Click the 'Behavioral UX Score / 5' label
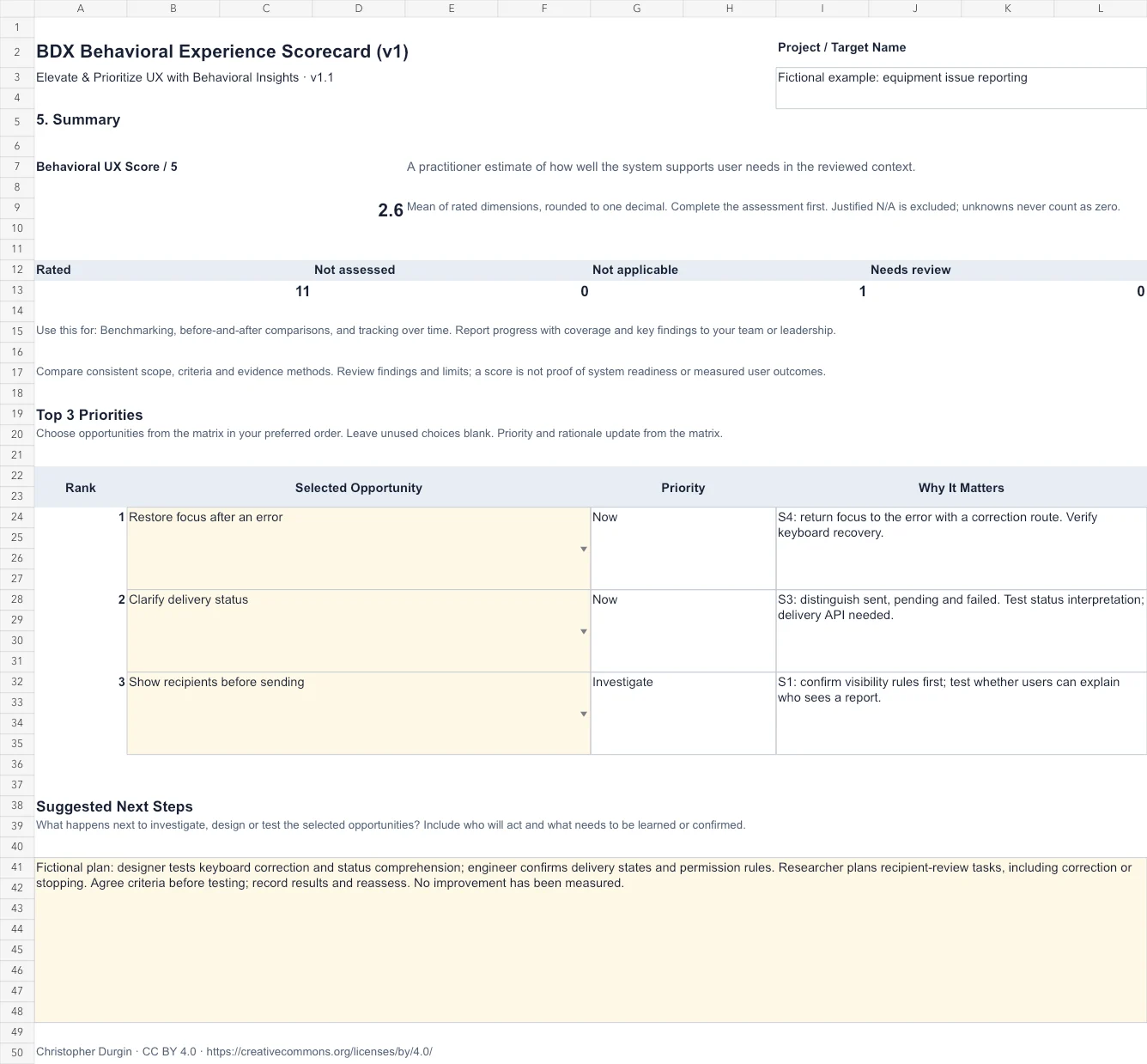 [x=106, y=167]
